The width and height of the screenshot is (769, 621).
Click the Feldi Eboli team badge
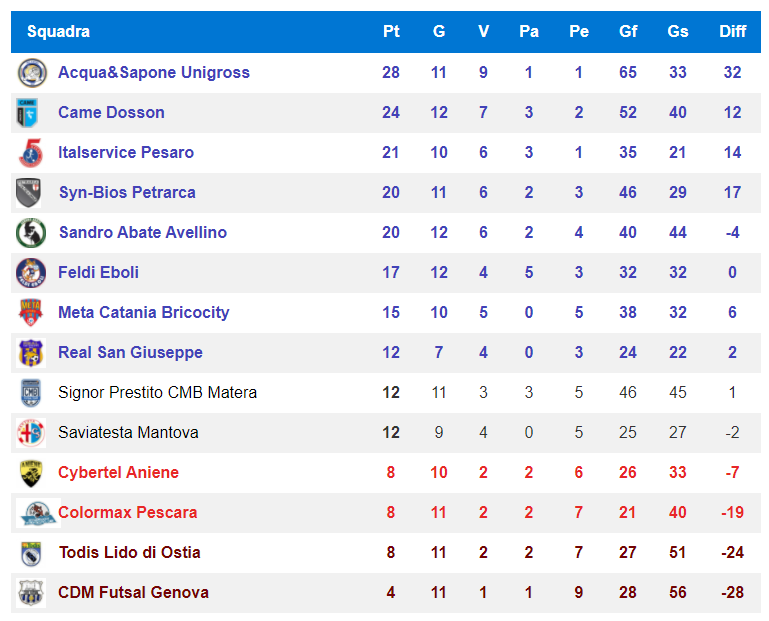(x=31, y=273)
